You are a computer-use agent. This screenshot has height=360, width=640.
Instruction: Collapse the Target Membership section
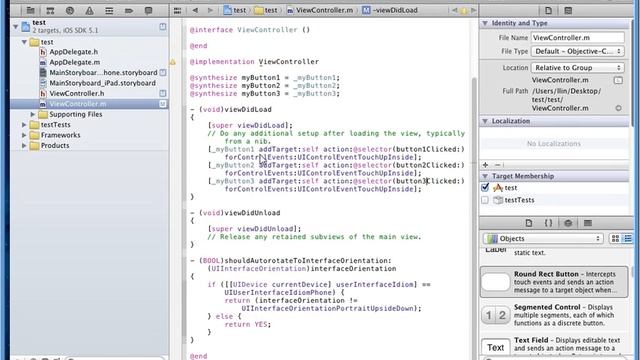pos(485,176)
